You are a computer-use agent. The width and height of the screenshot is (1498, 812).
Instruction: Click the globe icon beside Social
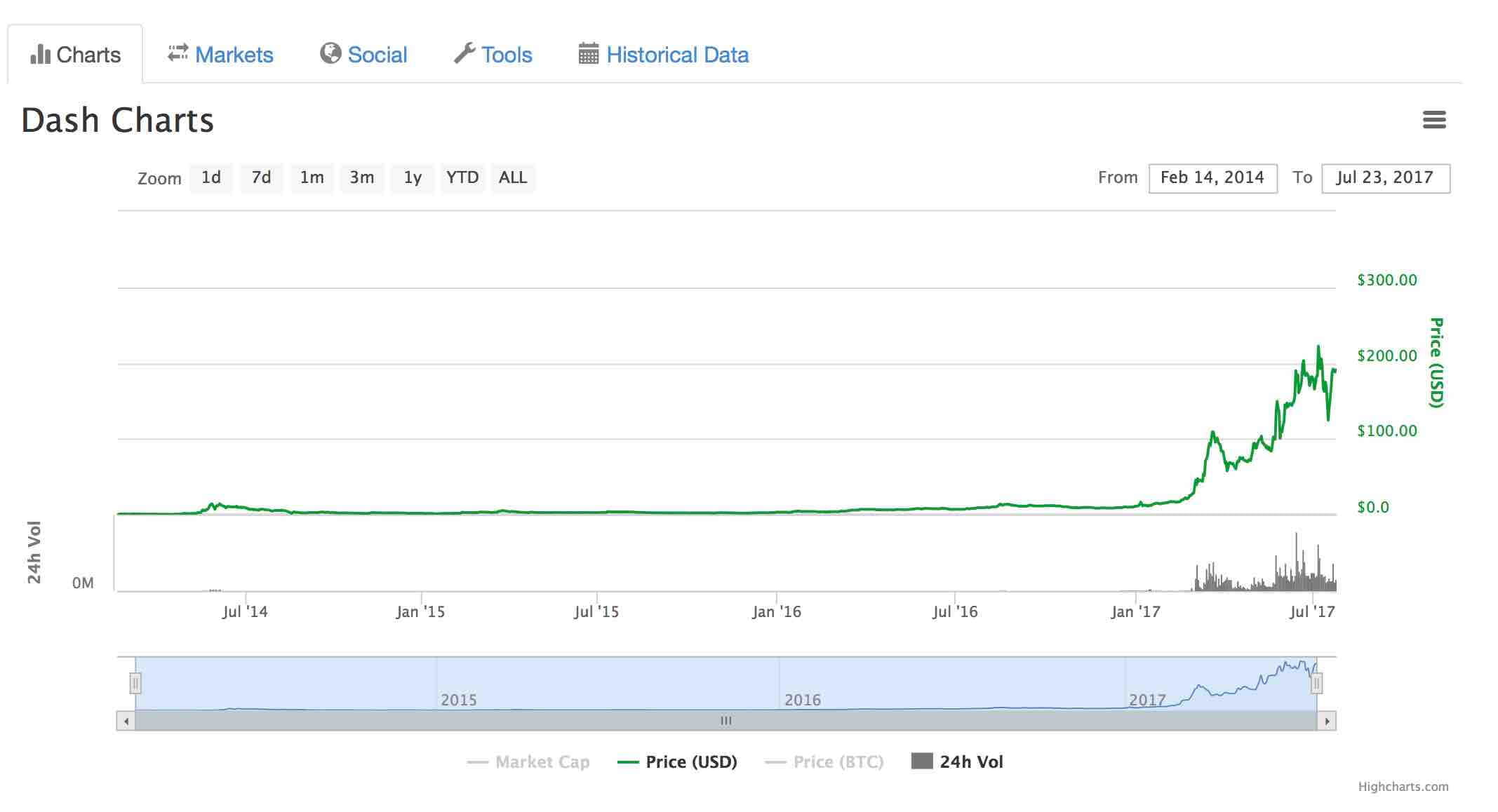[330, 53]
